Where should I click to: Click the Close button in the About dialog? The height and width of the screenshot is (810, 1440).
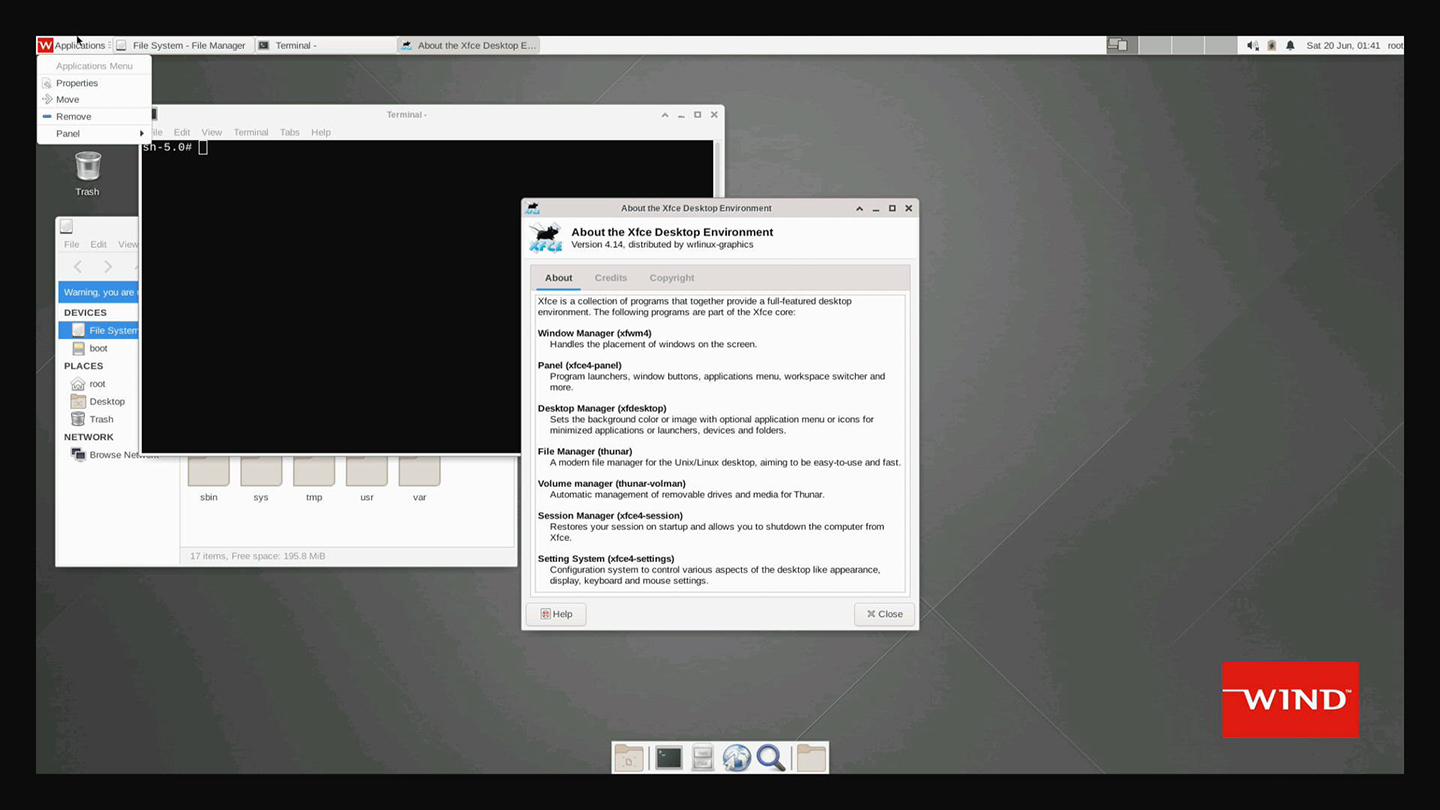tap(884, 614)
